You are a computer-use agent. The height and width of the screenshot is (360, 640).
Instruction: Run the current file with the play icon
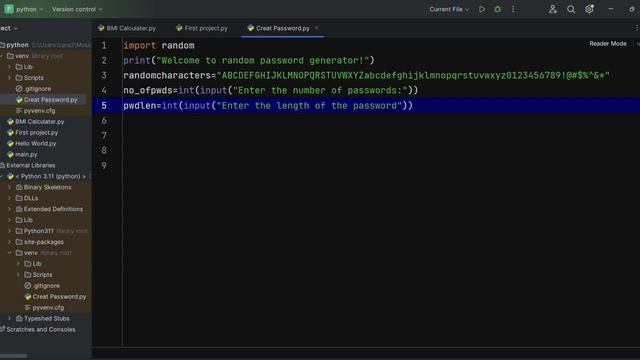click(482, 9)
